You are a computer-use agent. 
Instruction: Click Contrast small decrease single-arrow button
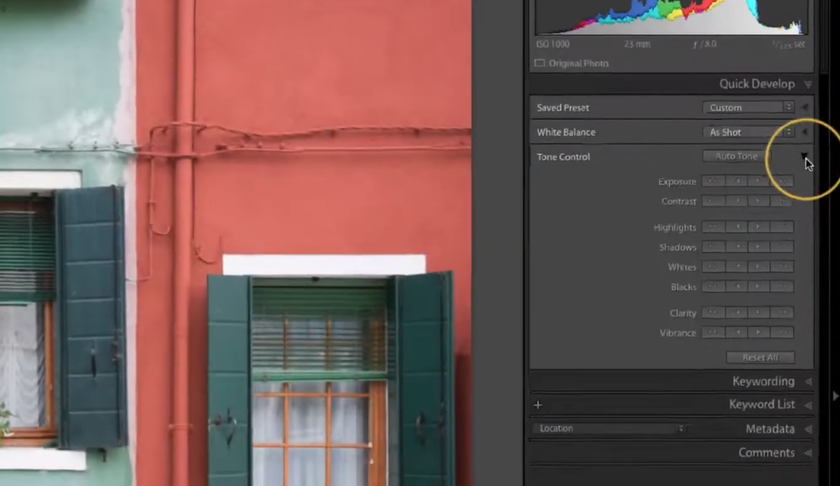737,201
